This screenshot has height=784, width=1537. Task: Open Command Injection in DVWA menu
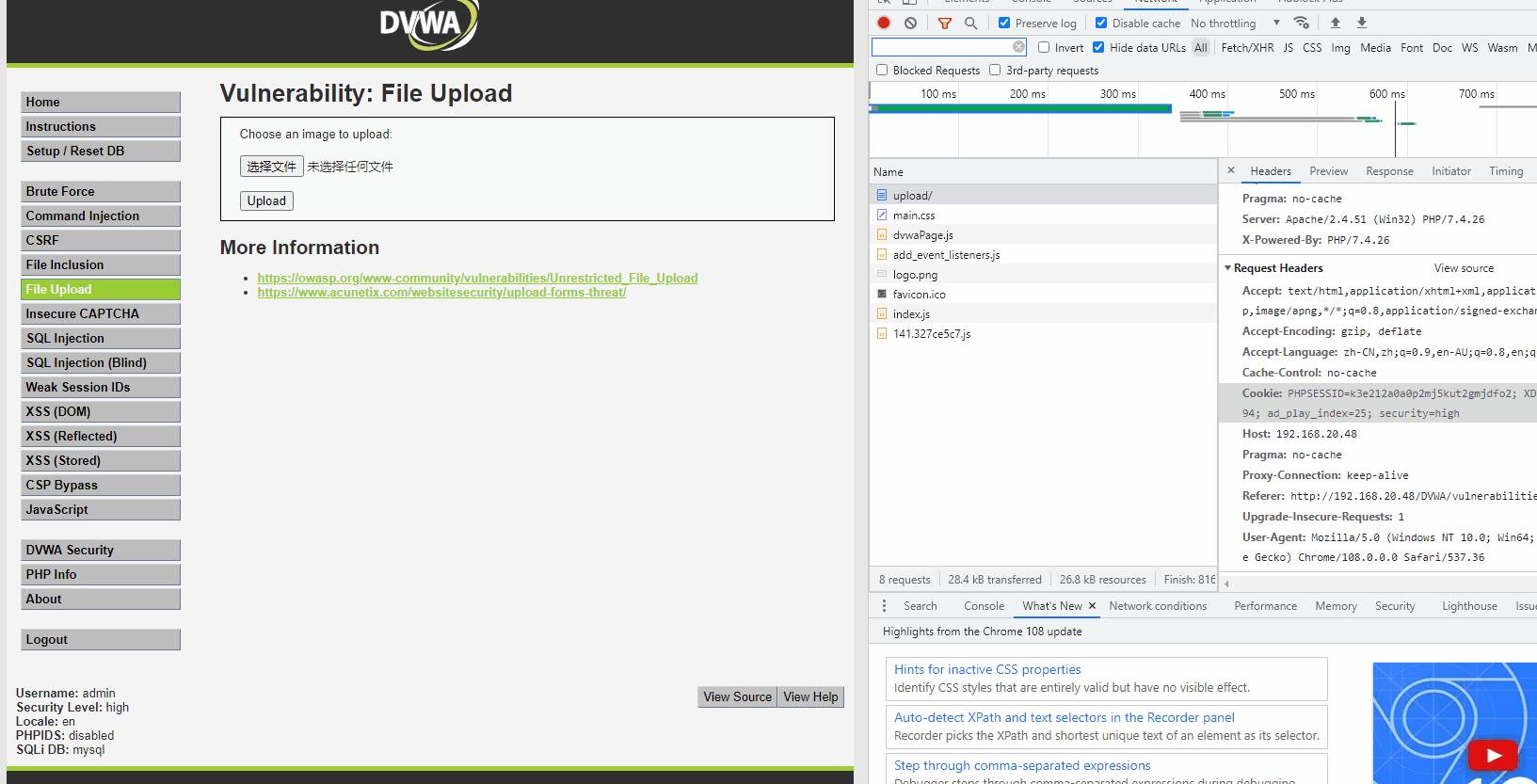(101, 216)
